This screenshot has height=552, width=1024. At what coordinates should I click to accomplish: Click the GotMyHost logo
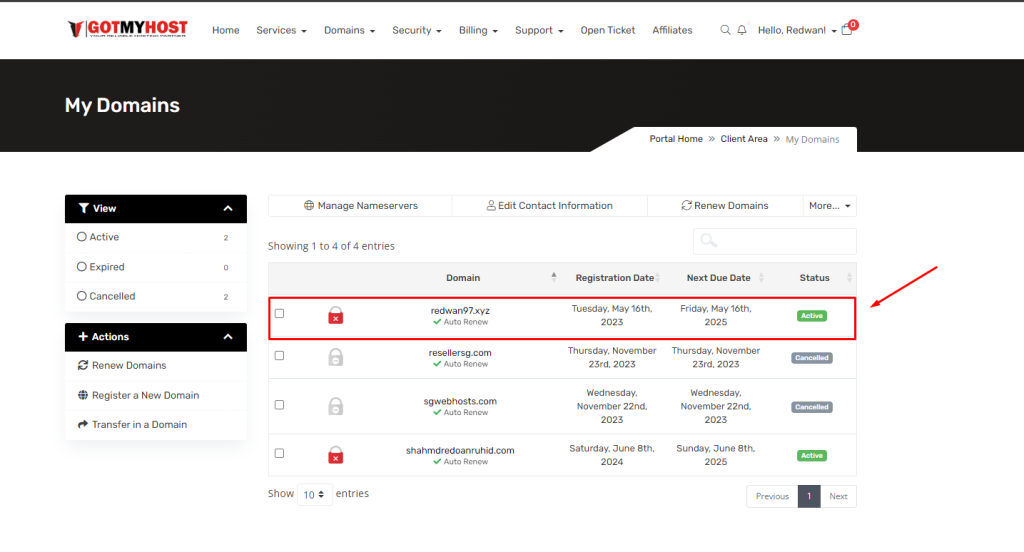[x=128, y=29]
